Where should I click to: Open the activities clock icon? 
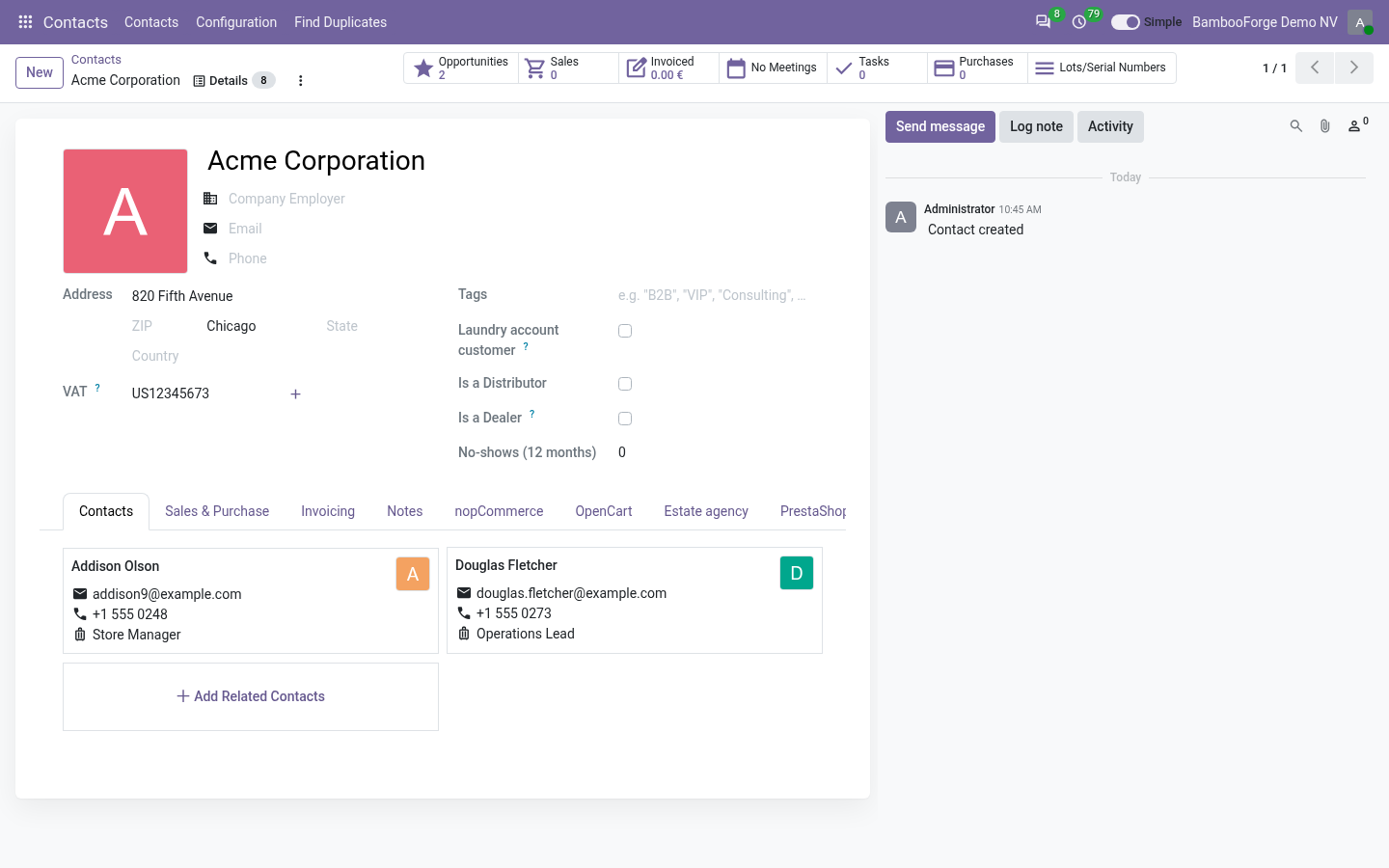pos(1079,22)
